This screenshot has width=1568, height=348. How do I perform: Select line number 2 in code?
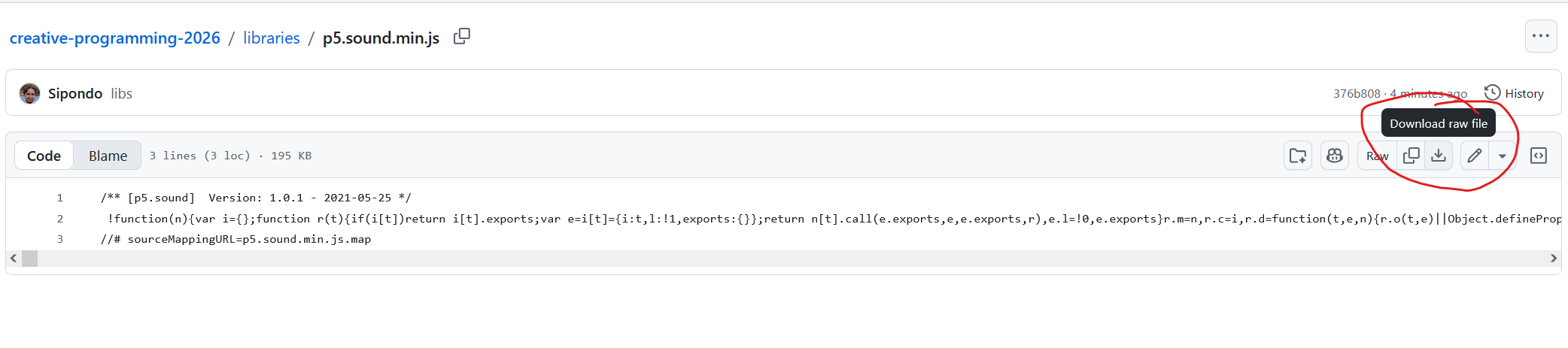coord(60,219)
